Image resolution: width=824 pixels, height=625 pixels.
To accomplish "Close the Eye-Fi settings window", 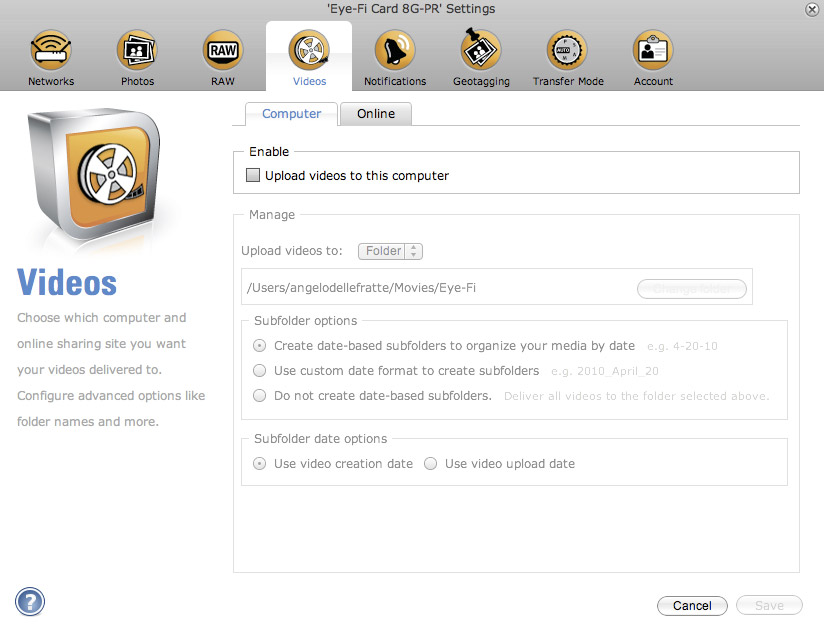I will pyautogui.click(x=811, y=9).
